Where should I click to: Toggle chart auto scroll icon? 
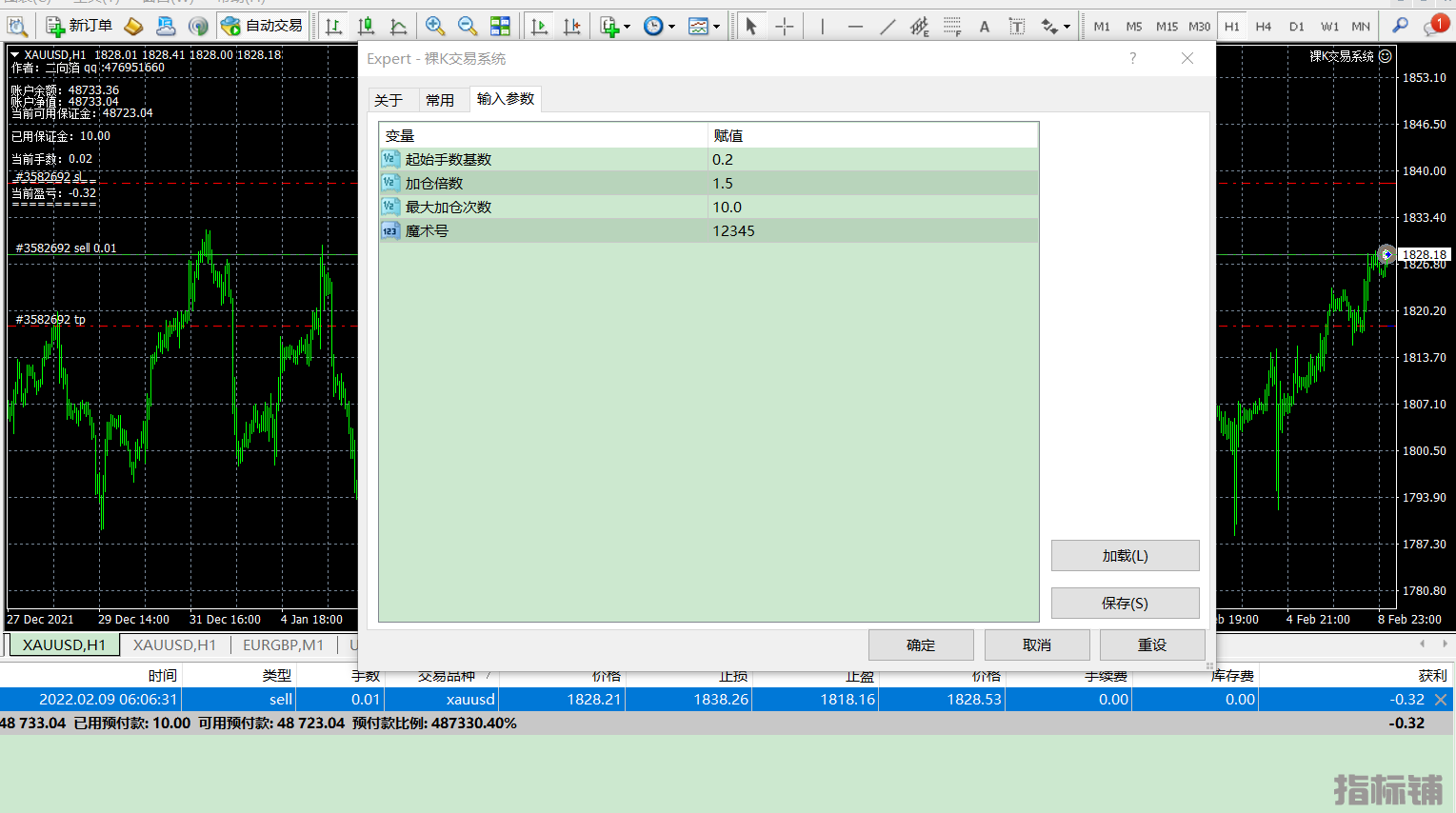(x=539, y=27)
